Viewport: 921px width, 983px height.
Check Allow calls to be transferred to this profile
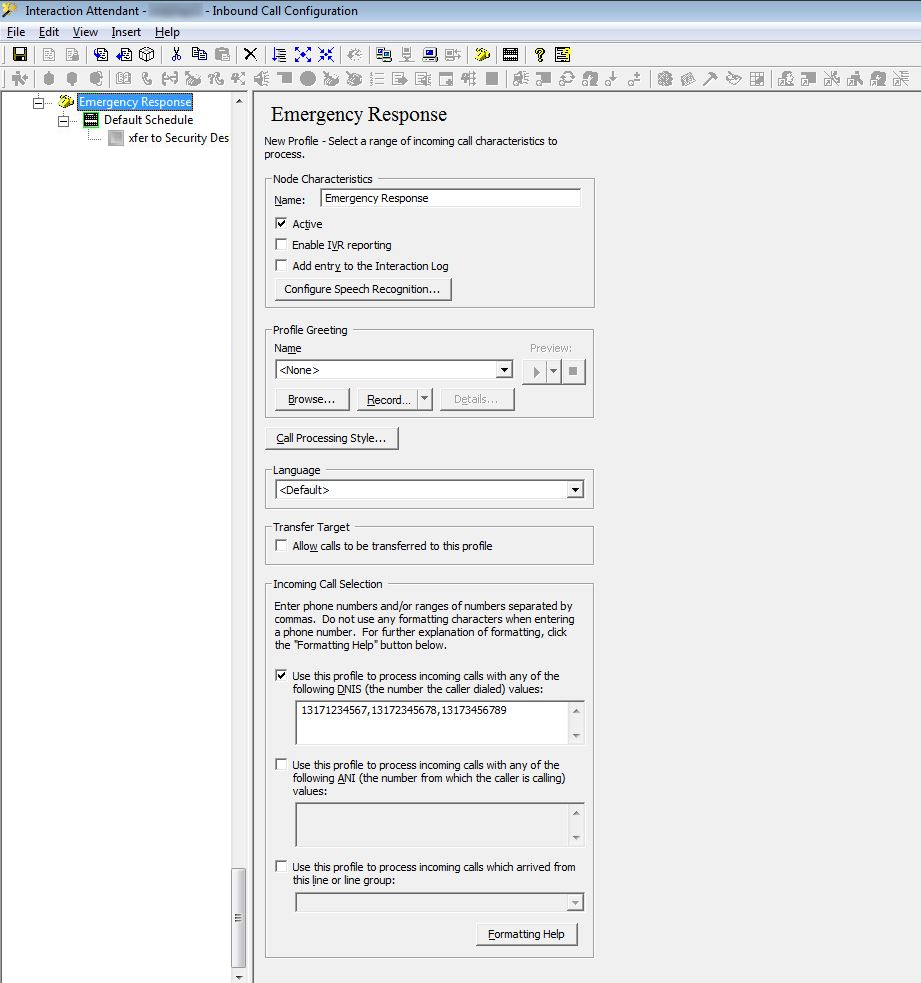pyautogui.click(x=281, y=546)
